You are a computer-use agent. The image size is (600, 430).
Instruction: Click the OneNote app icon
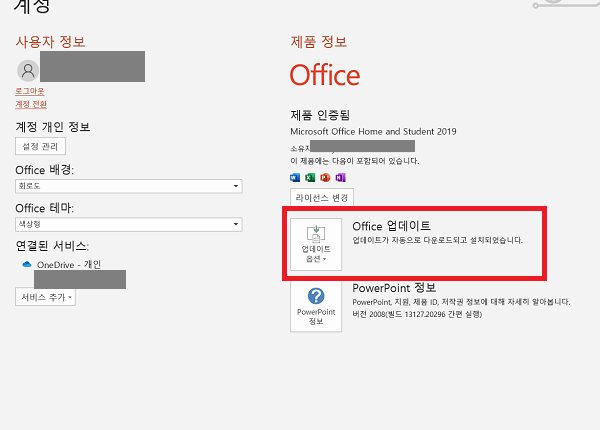pos(341,178)
